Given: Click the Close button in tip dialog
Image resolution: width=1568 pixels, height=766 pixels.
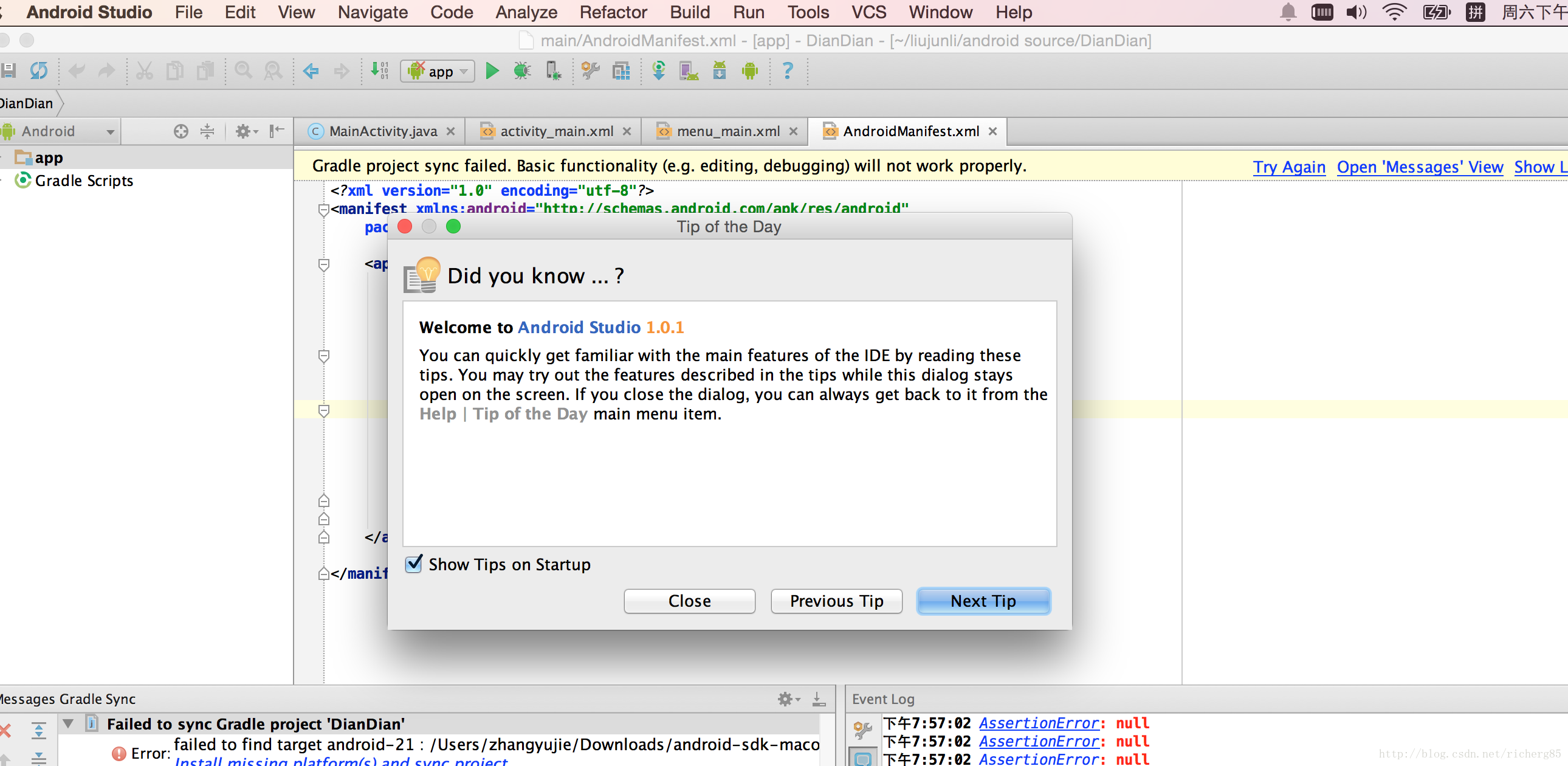Looking at the screenshot, I should (690, 601).
